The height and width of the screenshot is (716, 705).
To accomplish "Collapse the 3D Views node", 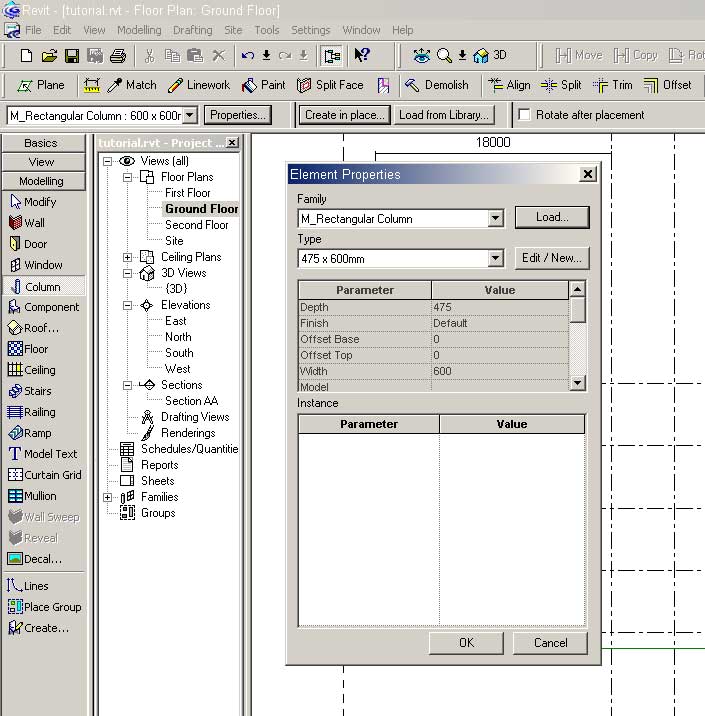I will point(127,273).
